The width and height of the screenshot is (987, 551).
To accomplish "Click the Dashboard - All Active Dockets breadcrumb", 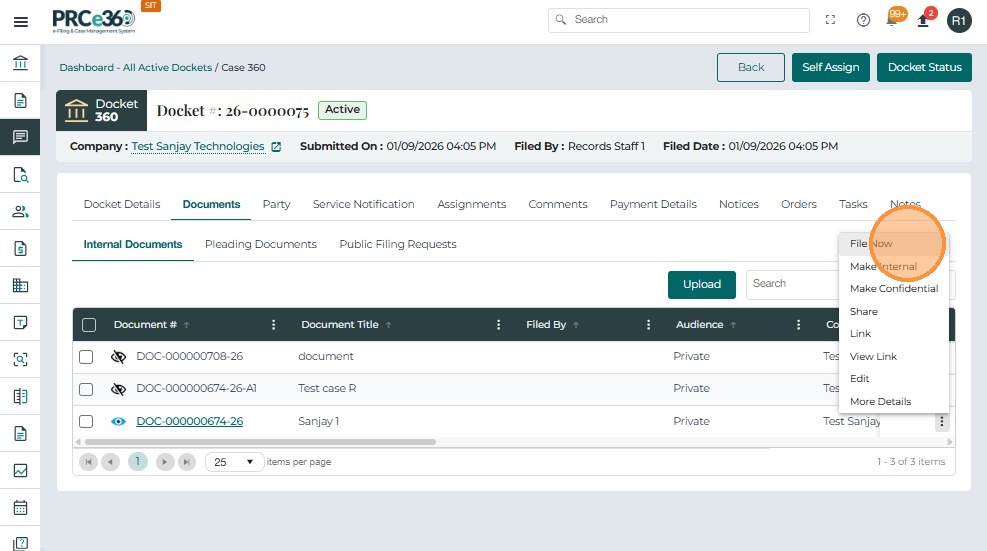I will 135,67.
